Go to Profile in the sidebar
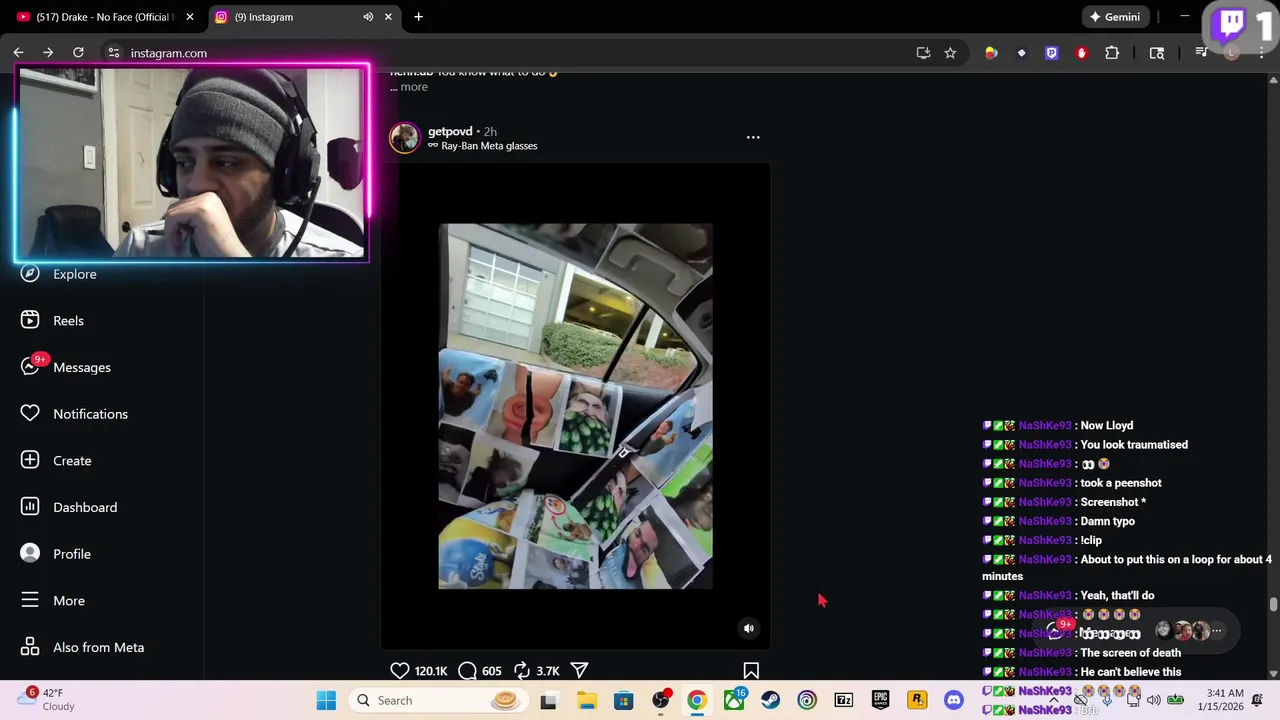This screenshot has width=1280, height=720. coord(57,554)
